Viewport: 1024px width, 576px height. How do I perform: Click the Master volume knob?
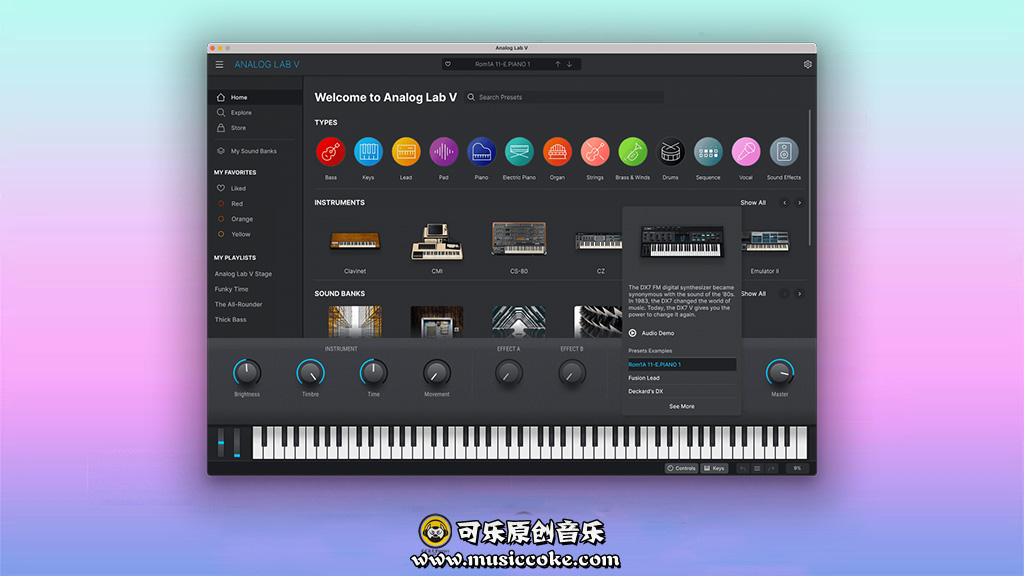pyautogui.click(x=780, y=373)
